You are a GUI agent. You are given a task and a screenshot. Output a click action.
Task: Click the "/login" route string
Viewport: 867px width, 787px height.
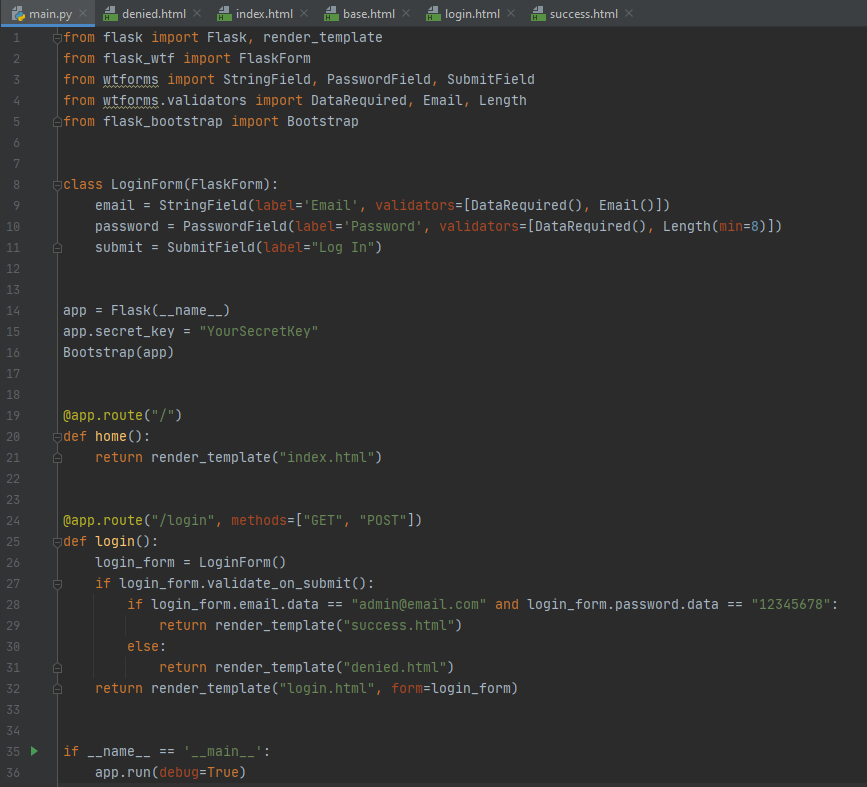[x=182, y=520]
